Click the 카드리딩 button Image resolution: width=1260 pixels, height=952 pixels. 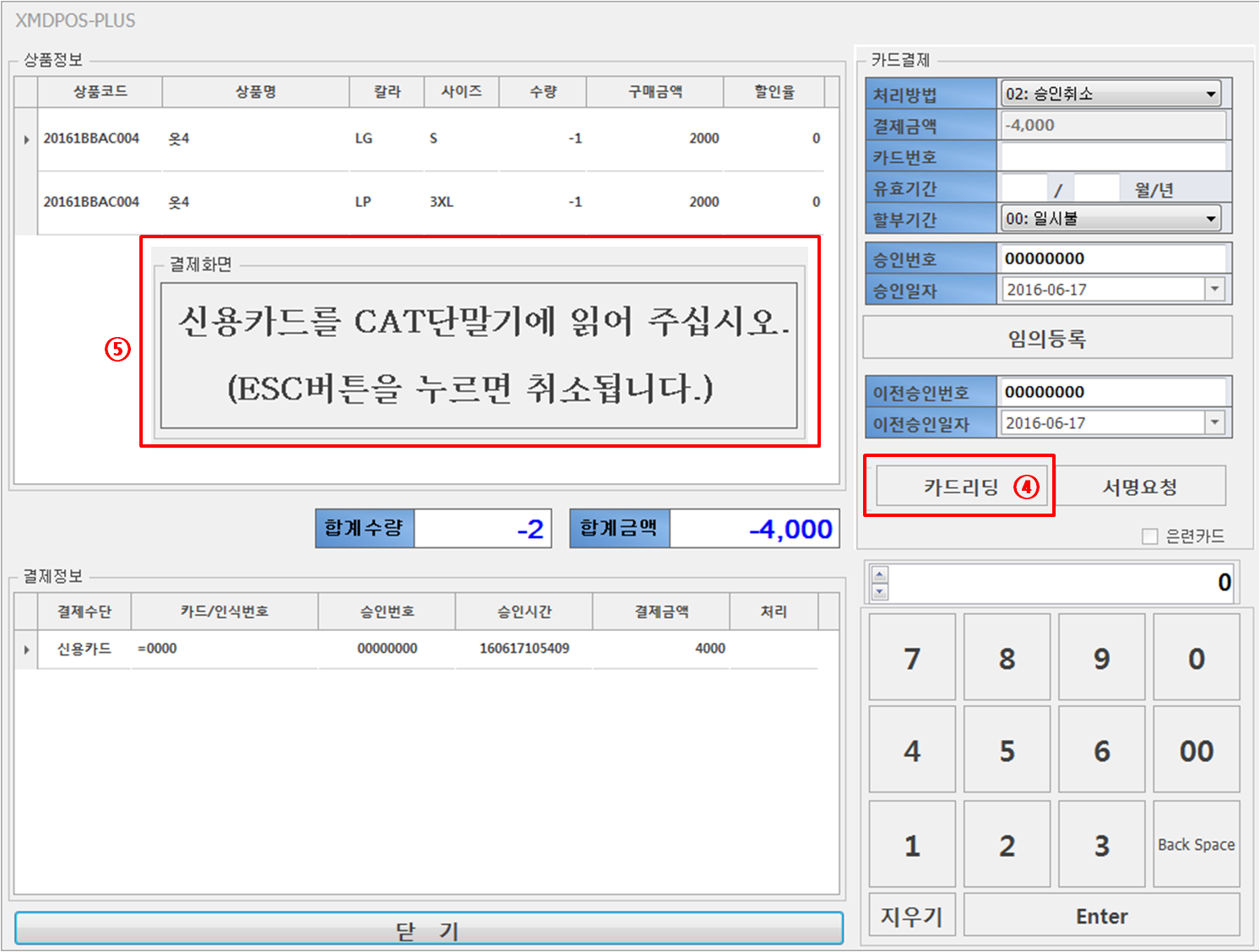(962, 487)
